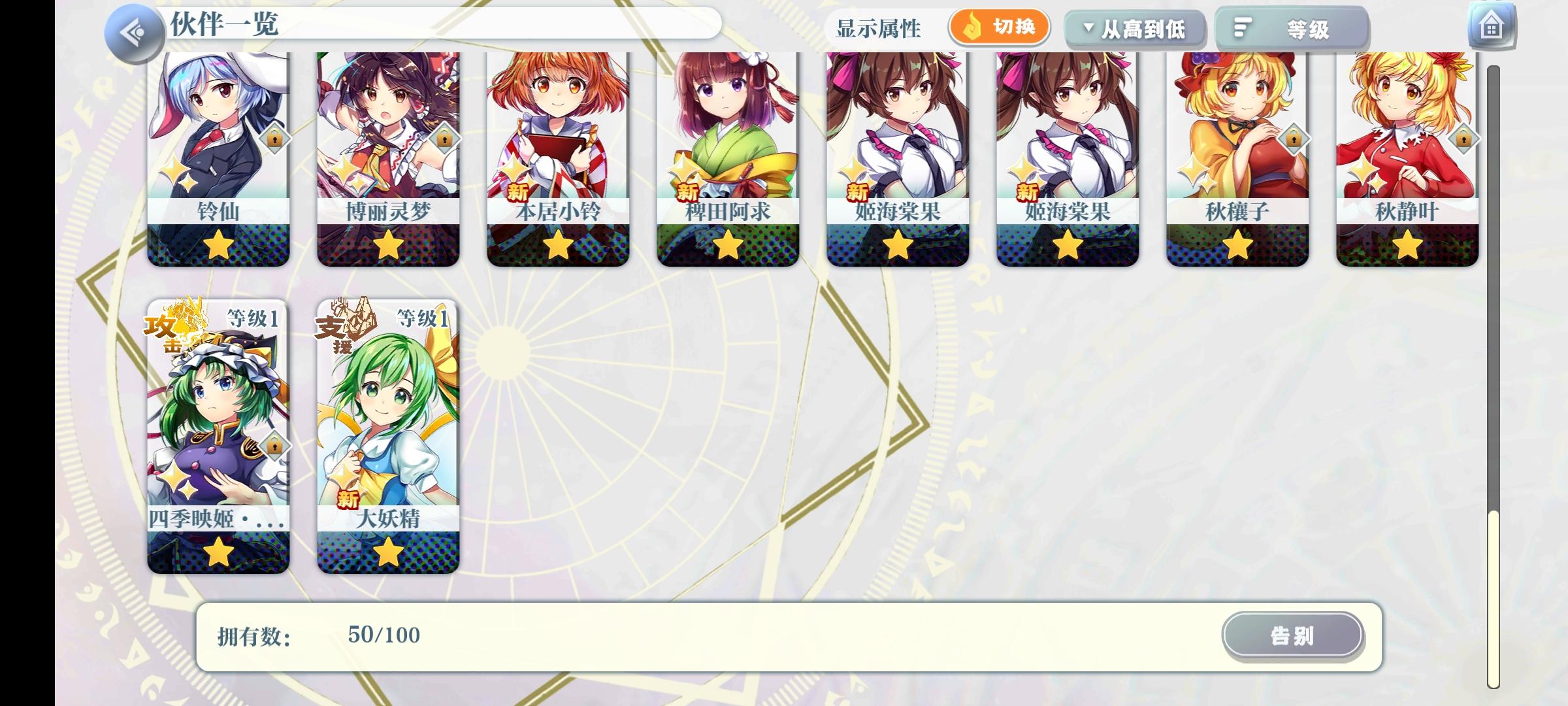Click the 攻击 type icon on 四季映姬
The height and width of the screenshot is (706, 1568).
(x=175, y=324)
